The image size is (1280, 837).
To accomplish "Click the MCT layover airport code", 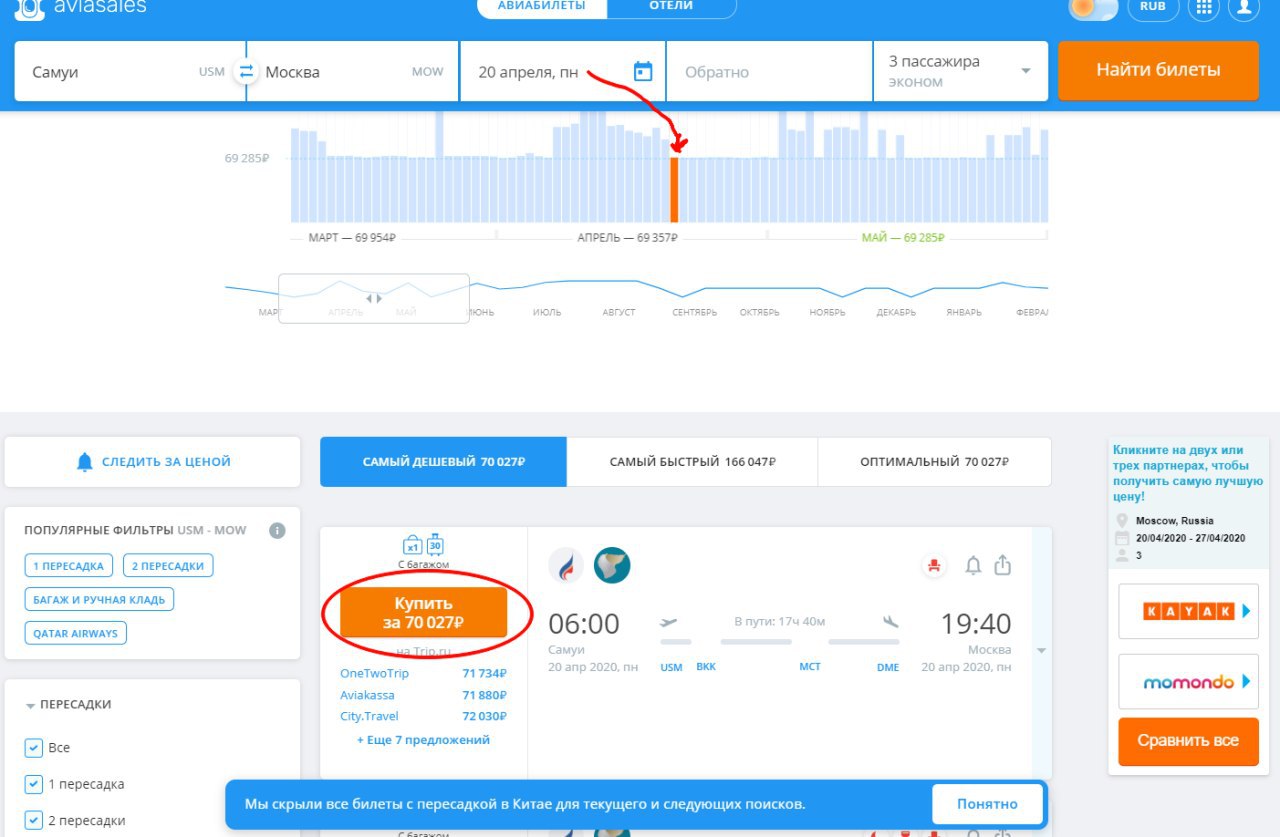I will pos(810,667).
